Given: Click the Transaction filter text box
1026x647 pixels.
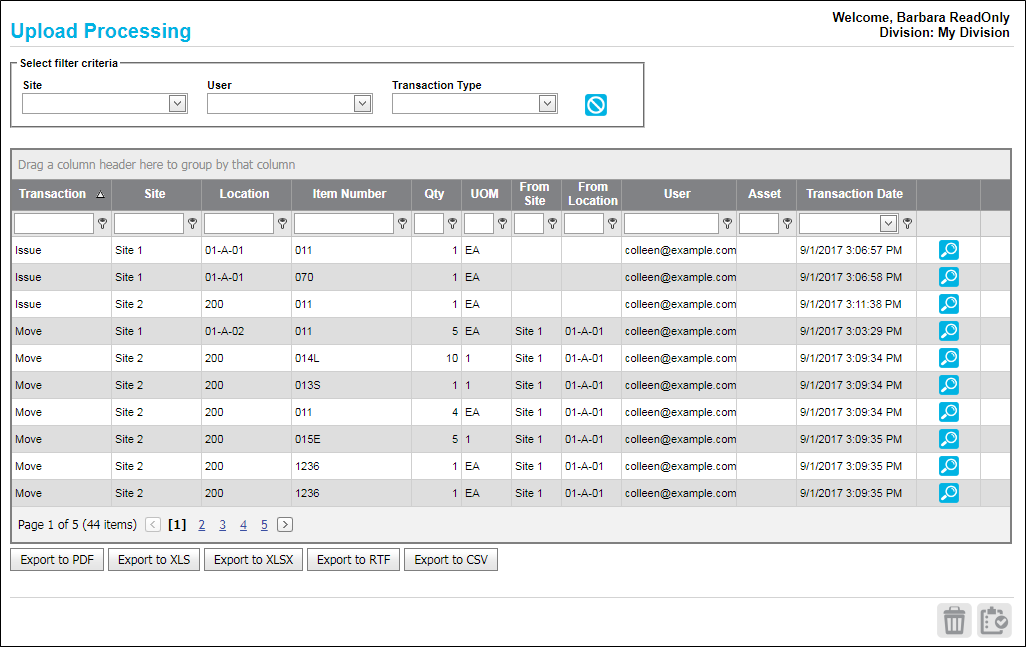Looking at the screenshot, I should pyautogui.click(x=54, y=224).
